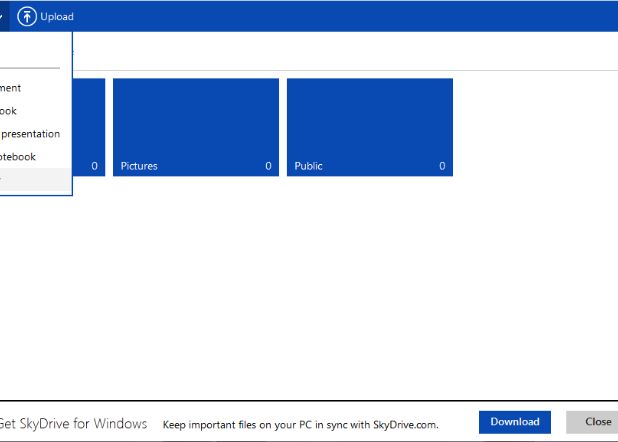Image resolution: width=618 pixels, height=442 pixels.
Task: Select OneNote notebook from the menu
Action: pyautogui.click(x=18, y=157)
